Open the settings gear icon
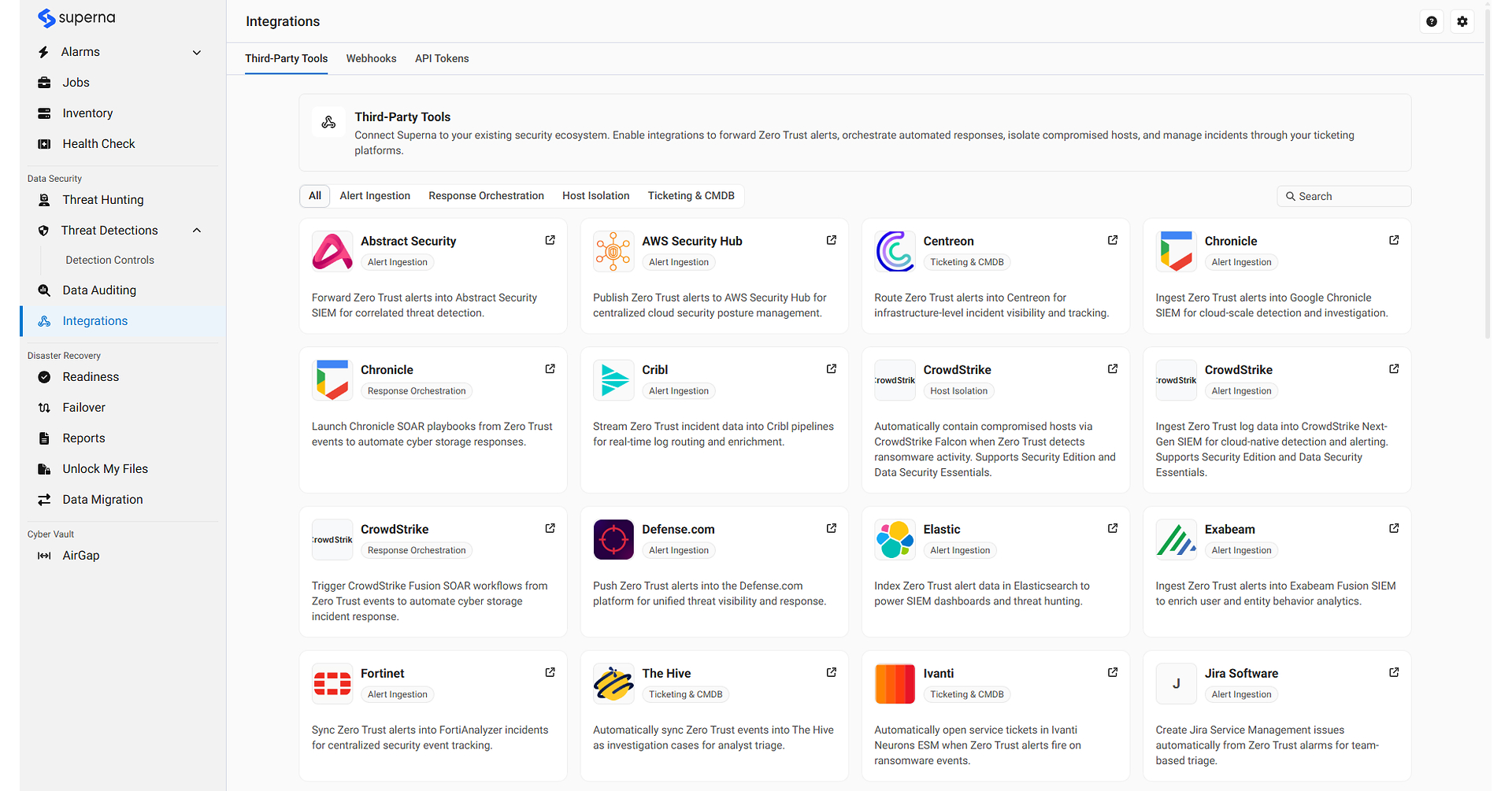Viewport: 1512px width, 791px height. 1462,21
